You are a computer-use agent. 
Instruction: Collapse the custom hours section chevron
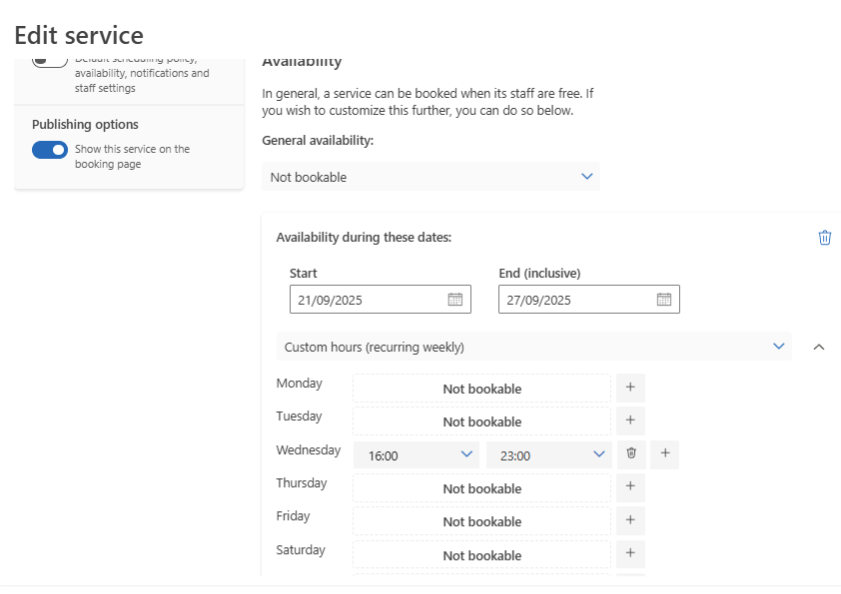pyautogui.click(x=819, y=347)
